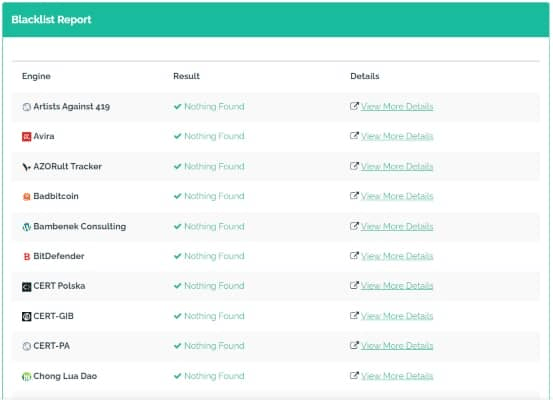Select the Badbitcoin engine name
This screenshot has width=553, height=400.
tap(56, 196)
